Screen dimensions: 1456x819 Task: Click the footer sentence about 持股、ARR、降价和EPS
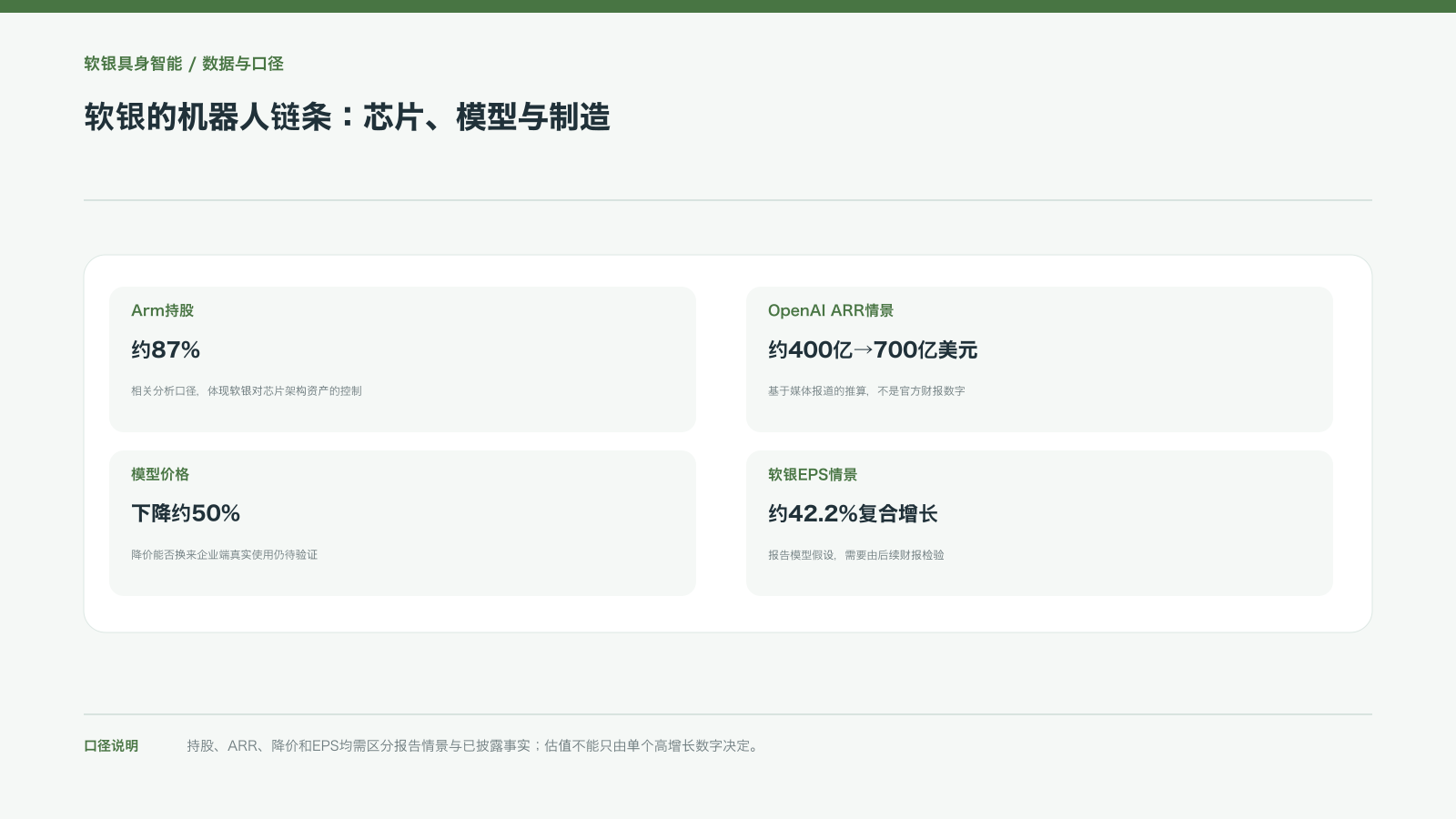pos(474,745)
